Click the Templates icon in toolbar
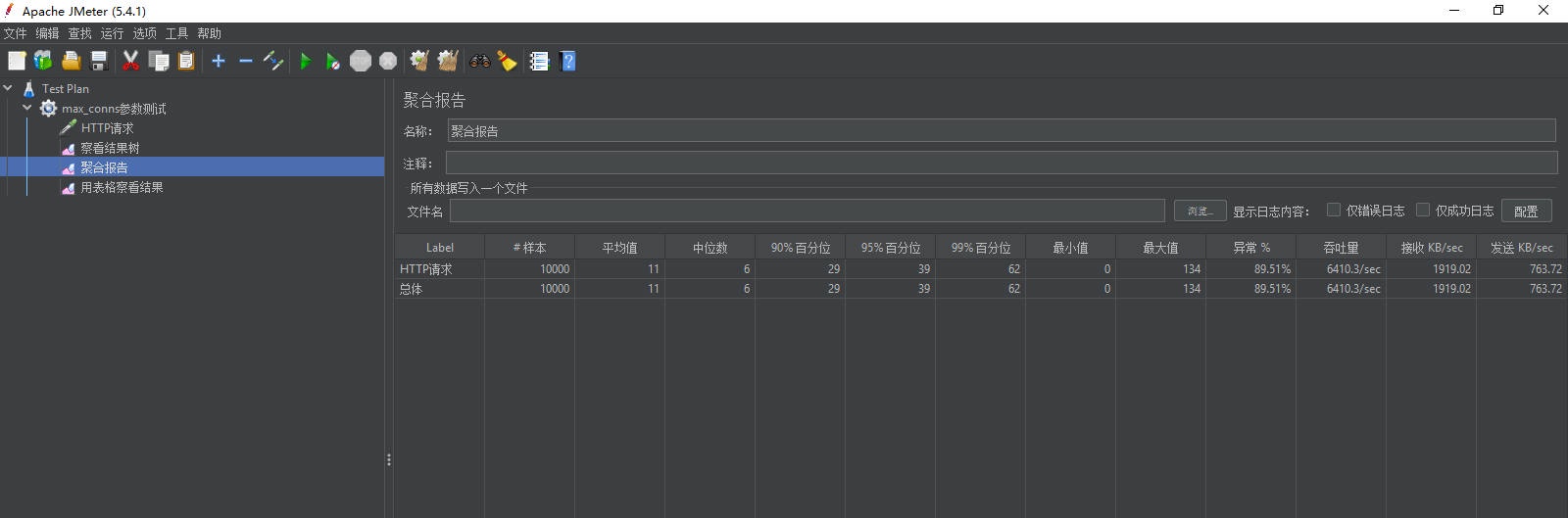The height and width of the screenshot is (518, 1568). click(x=43, y=61)
